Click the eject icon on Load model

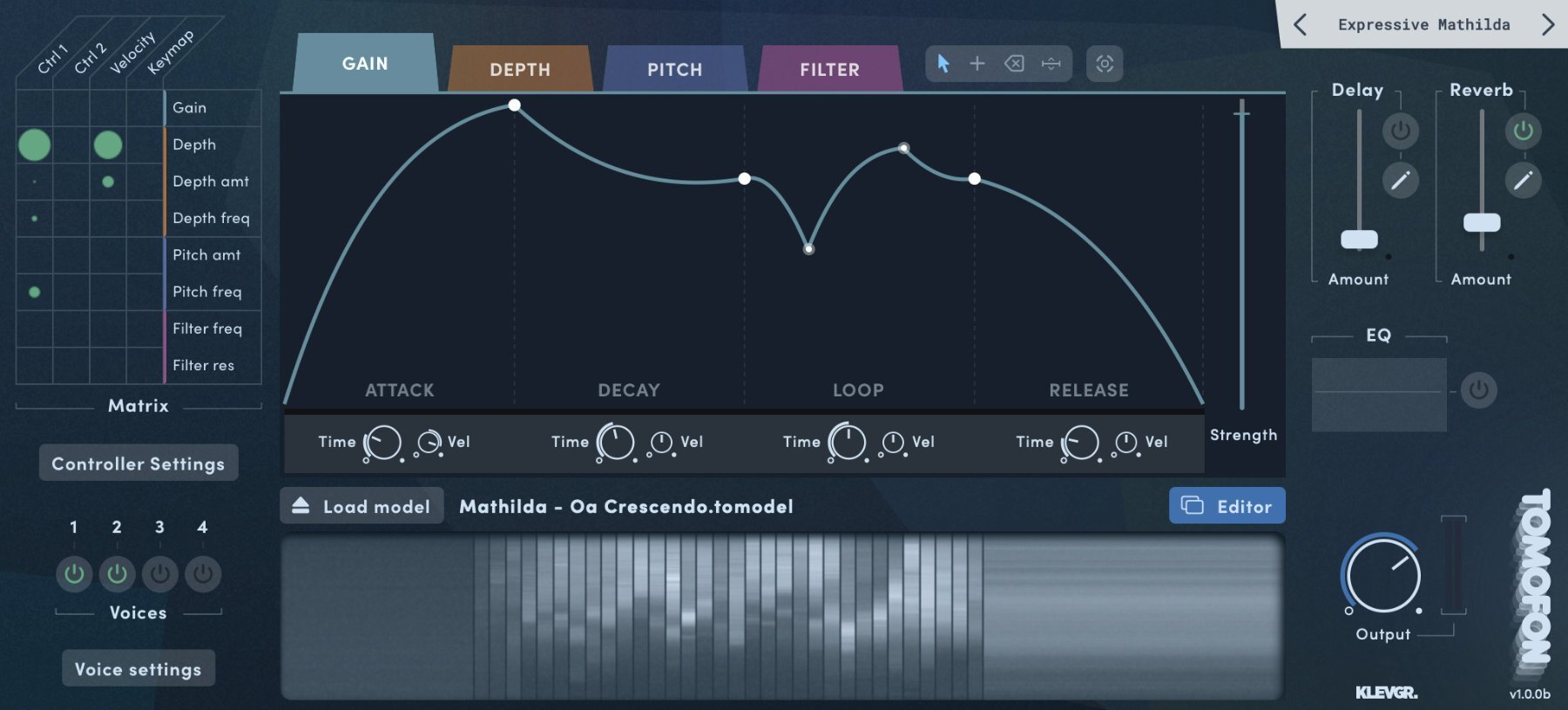tap(301, 506)
